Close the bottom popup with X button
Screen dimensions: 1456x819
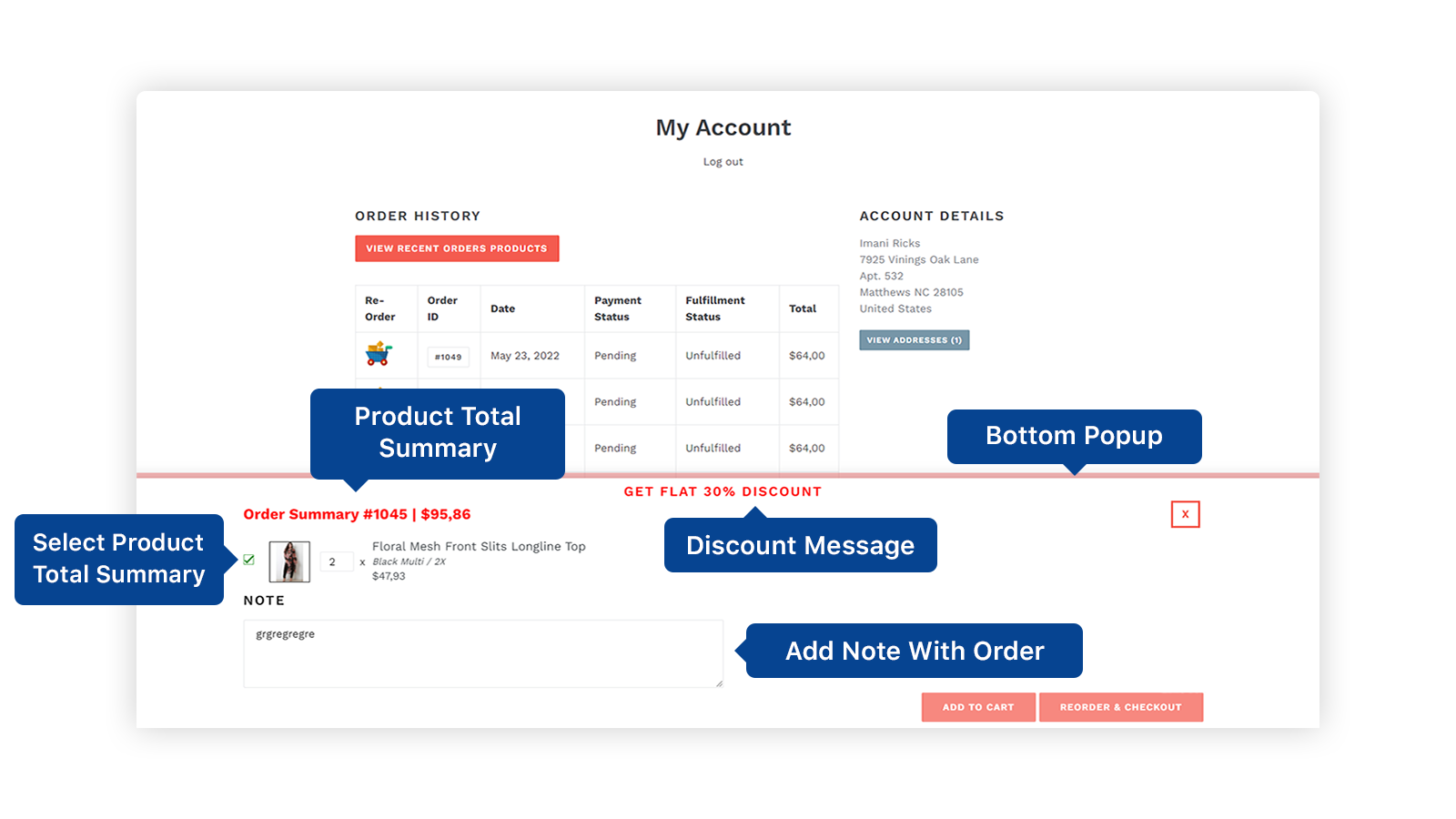(1185, 514)
